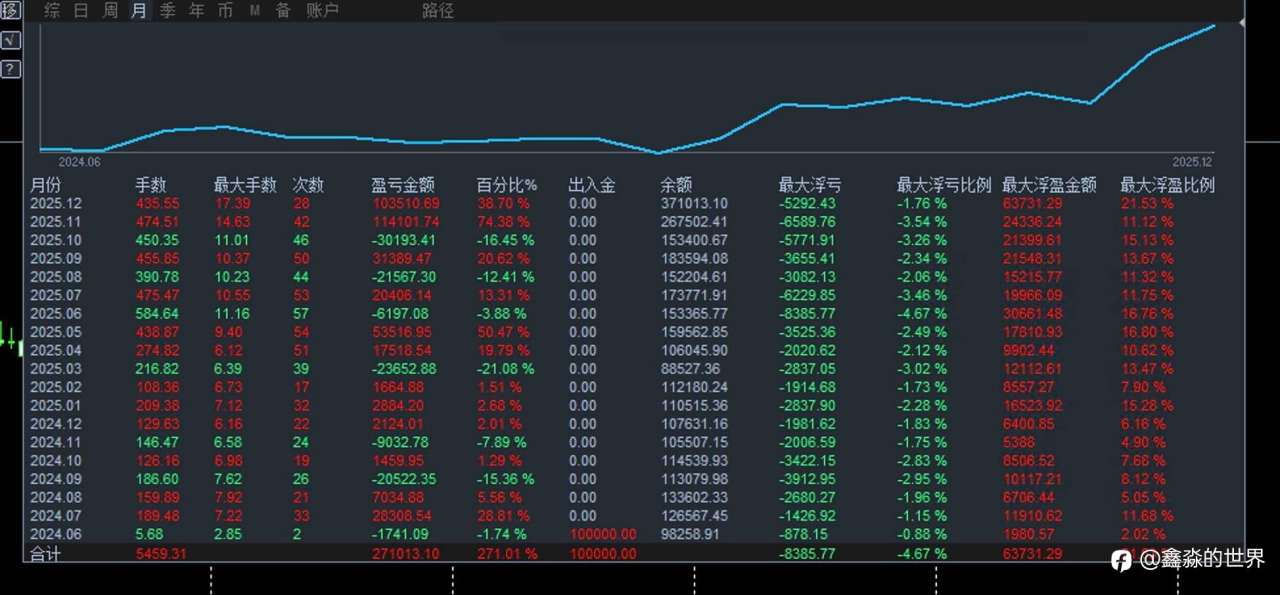The height and width of the screenshot is (595, 1280).
Task: Open the 账户 account selector
Action: point(322,11)
